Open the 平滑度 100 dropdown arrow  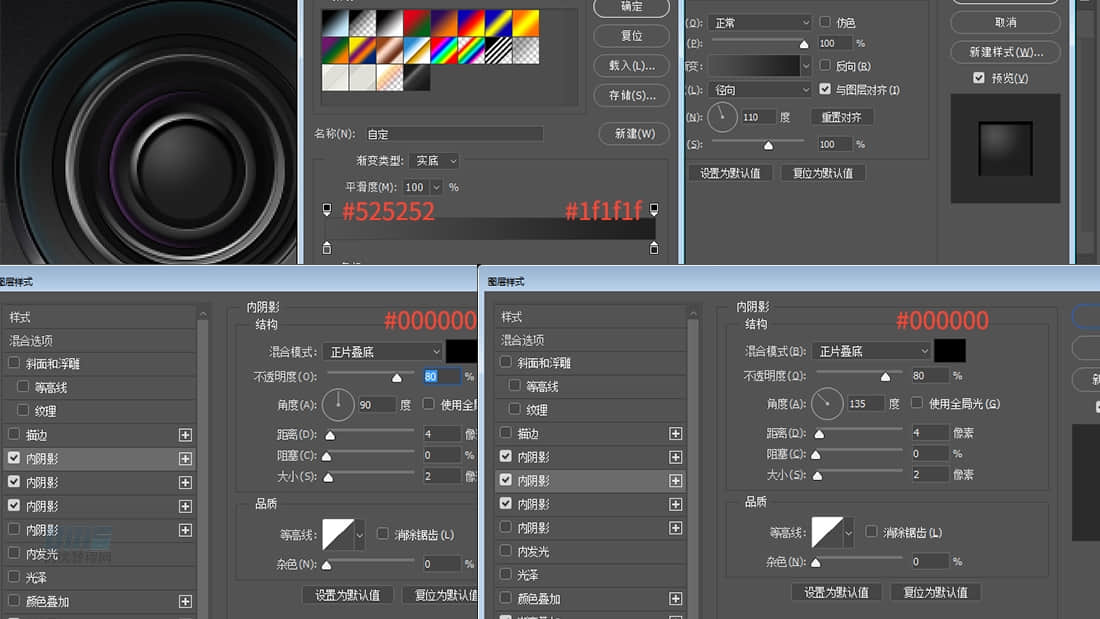(436, 187)
